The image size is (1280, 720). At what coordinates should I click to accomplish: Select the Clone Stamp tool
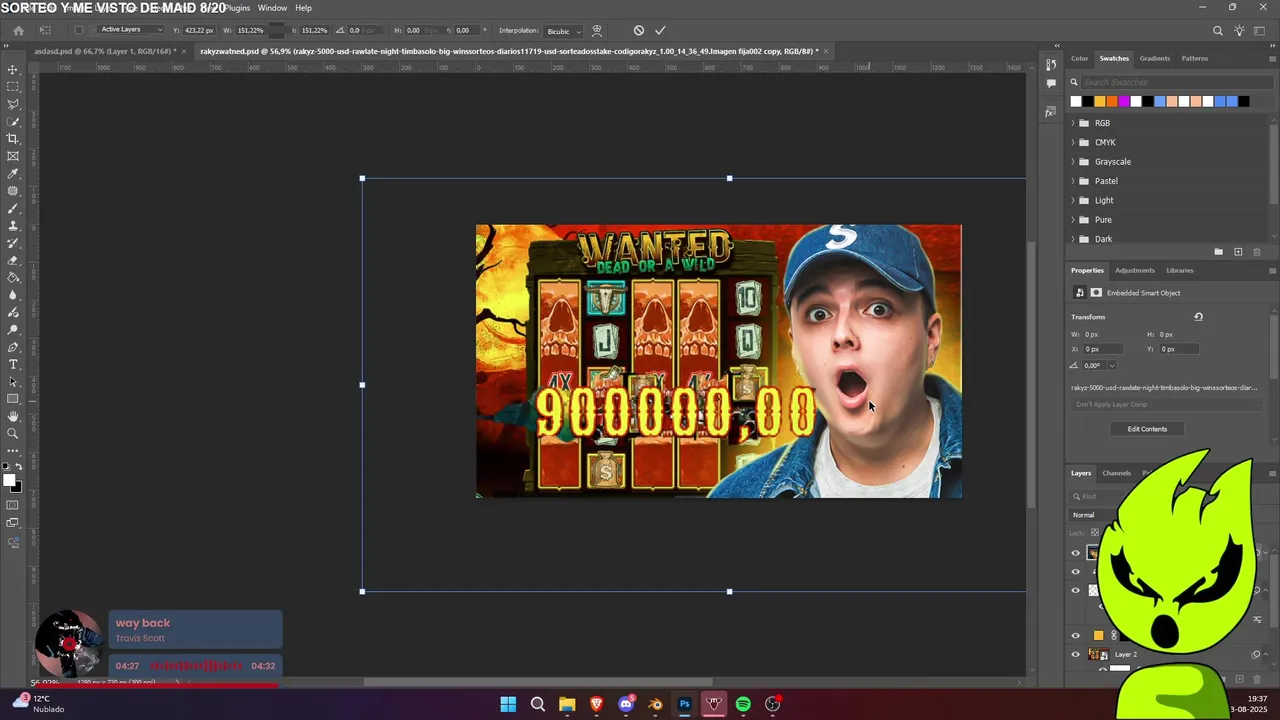[13, 226]
